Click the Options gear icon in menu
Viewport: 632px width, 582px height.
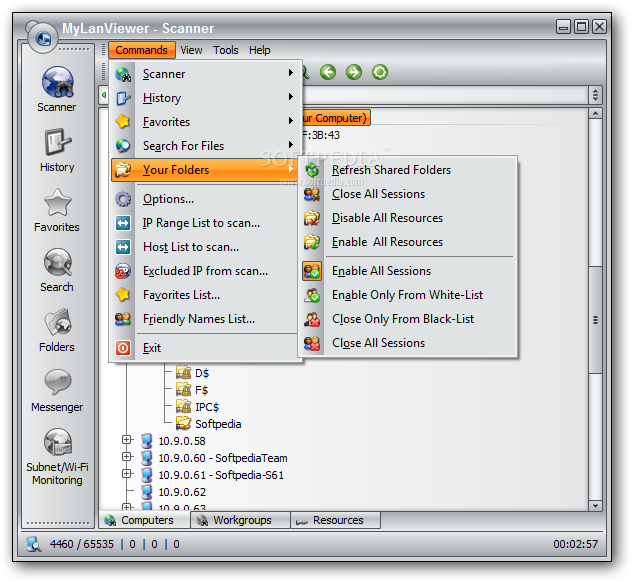click(x=123, y=199)
